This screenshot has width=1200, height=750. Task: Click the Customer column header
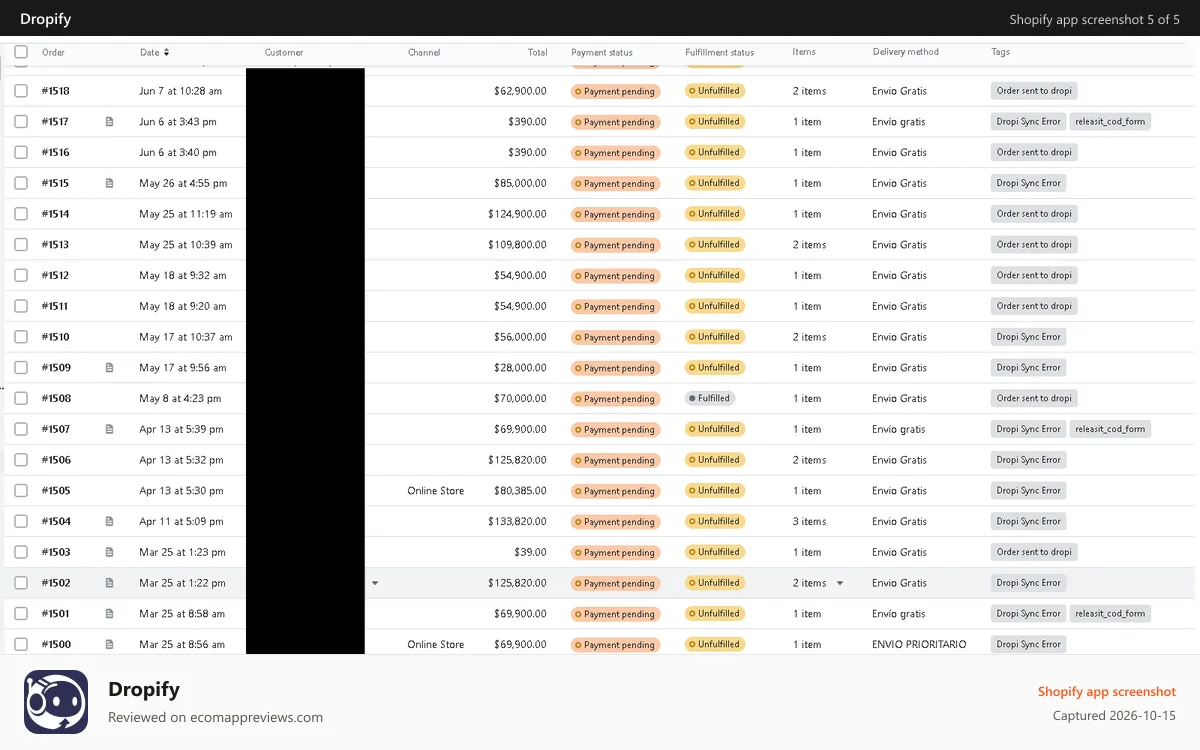pos(284,52)
